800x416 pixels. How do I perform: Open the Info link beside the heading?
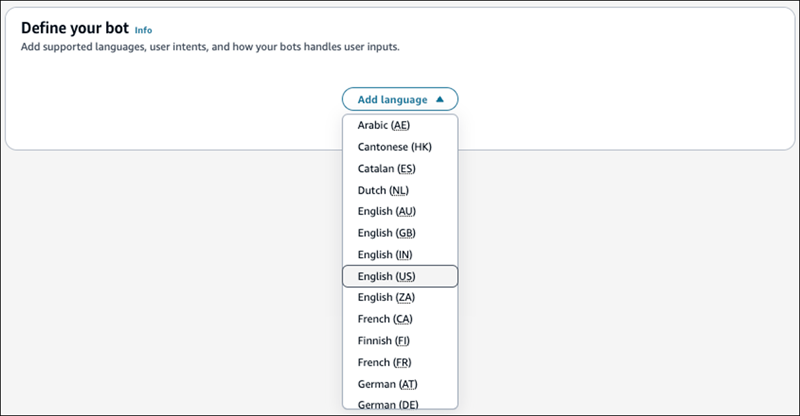tap(143, 31)
